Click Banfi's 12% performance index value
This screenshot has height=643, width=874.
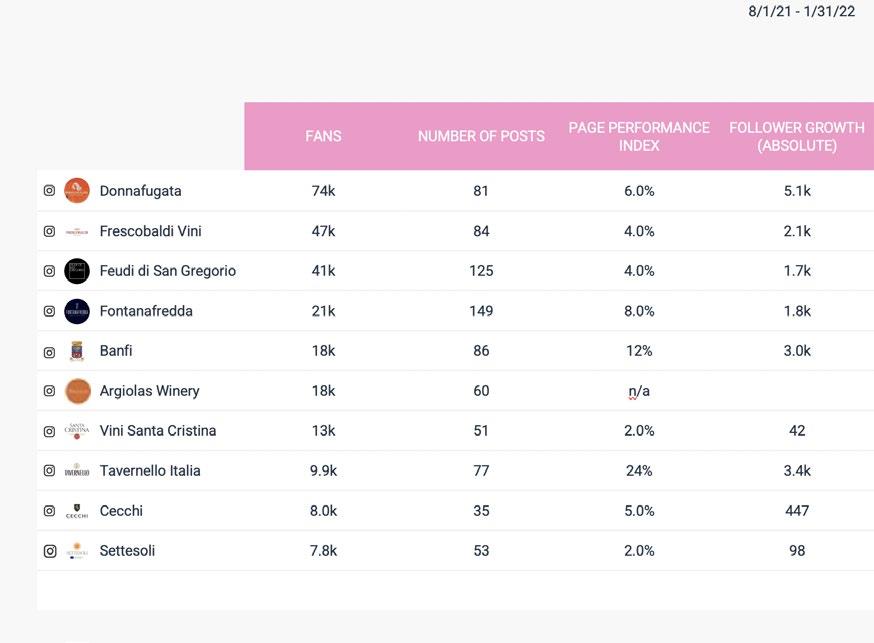pos(639,351)
